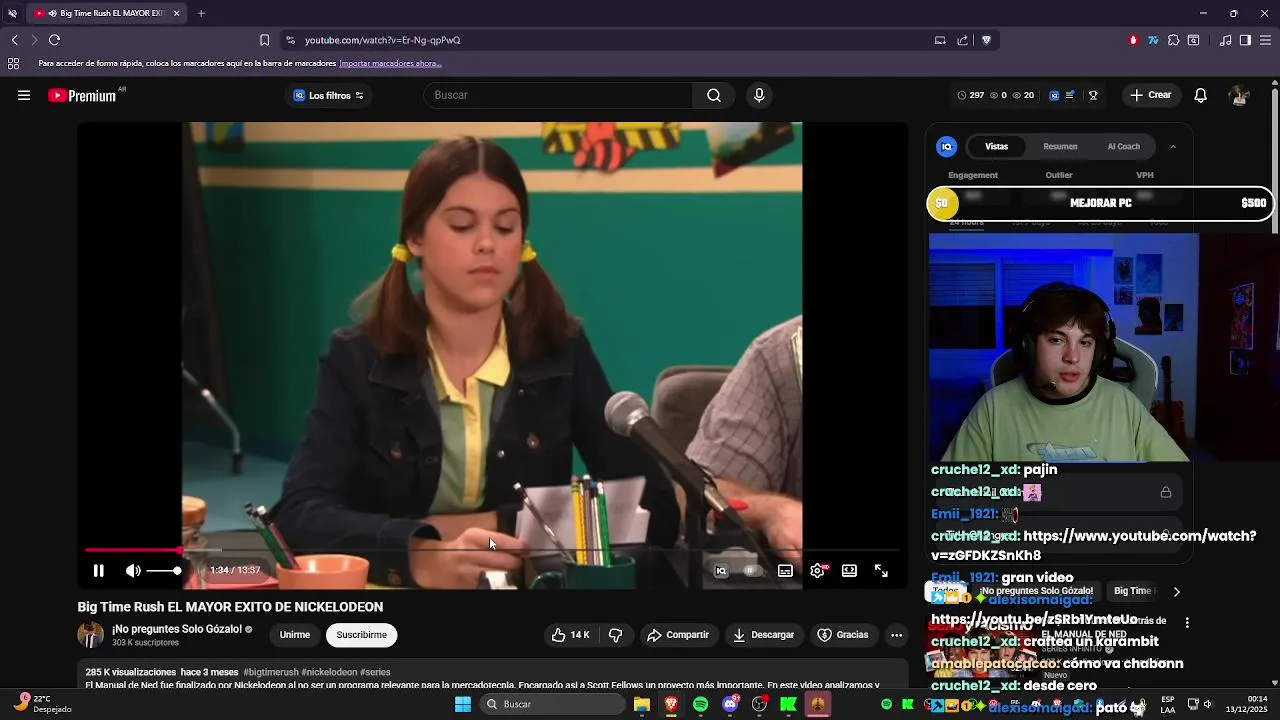Open the 'Los filtros' dropdown
The height and width of the screenshot is (720, 1280).
pyautogui.click(x=329, y=96)
